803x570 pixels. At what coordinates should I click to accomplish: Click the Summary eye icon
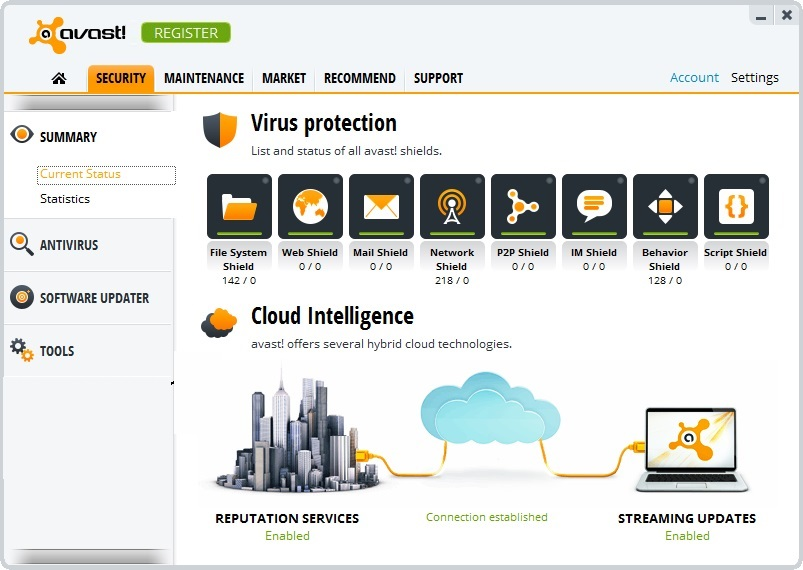pyautogui.click(x=22, y=135)
